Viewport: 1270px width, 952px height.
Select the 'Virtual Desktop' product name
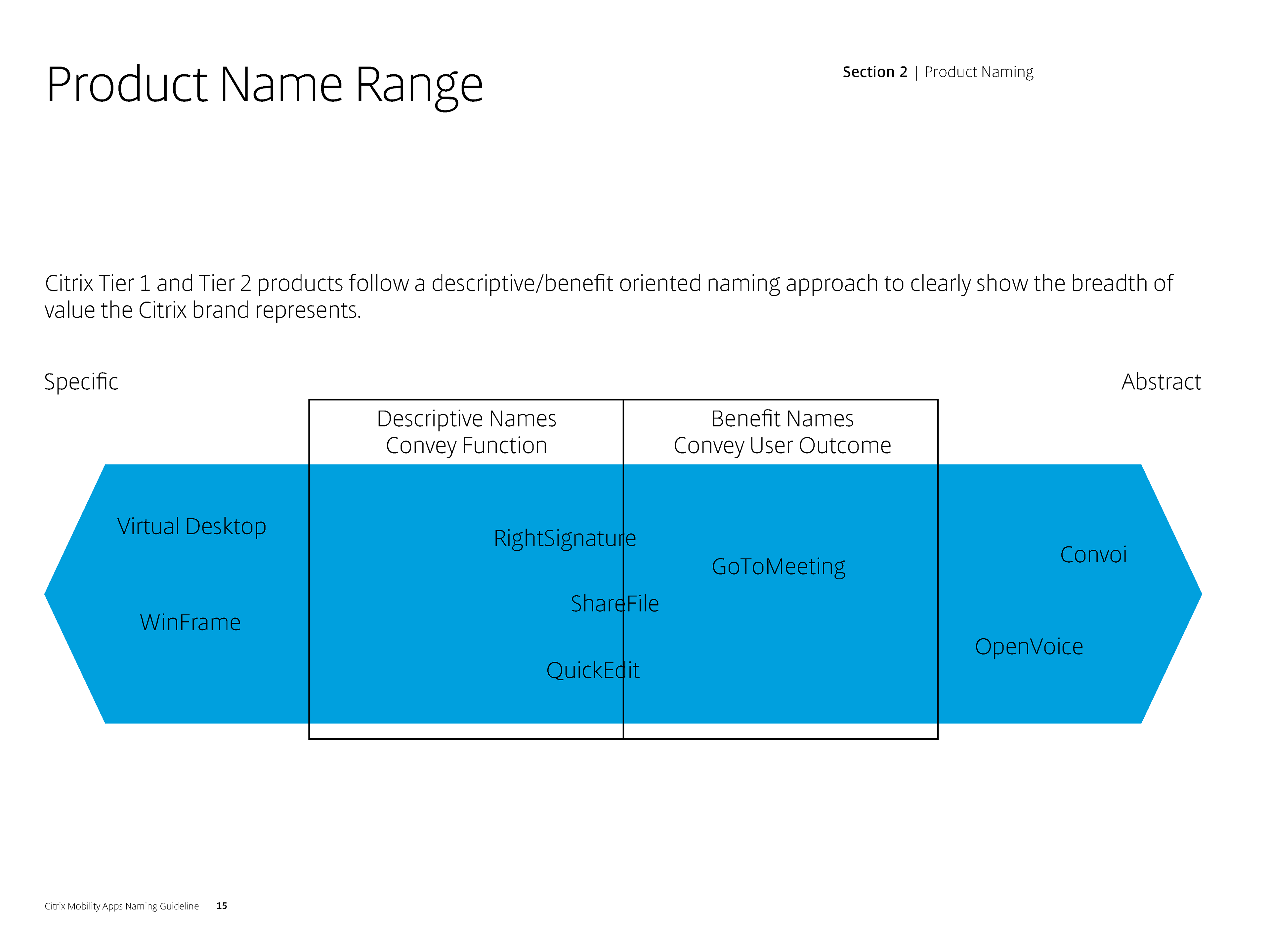tap(192, 527)
